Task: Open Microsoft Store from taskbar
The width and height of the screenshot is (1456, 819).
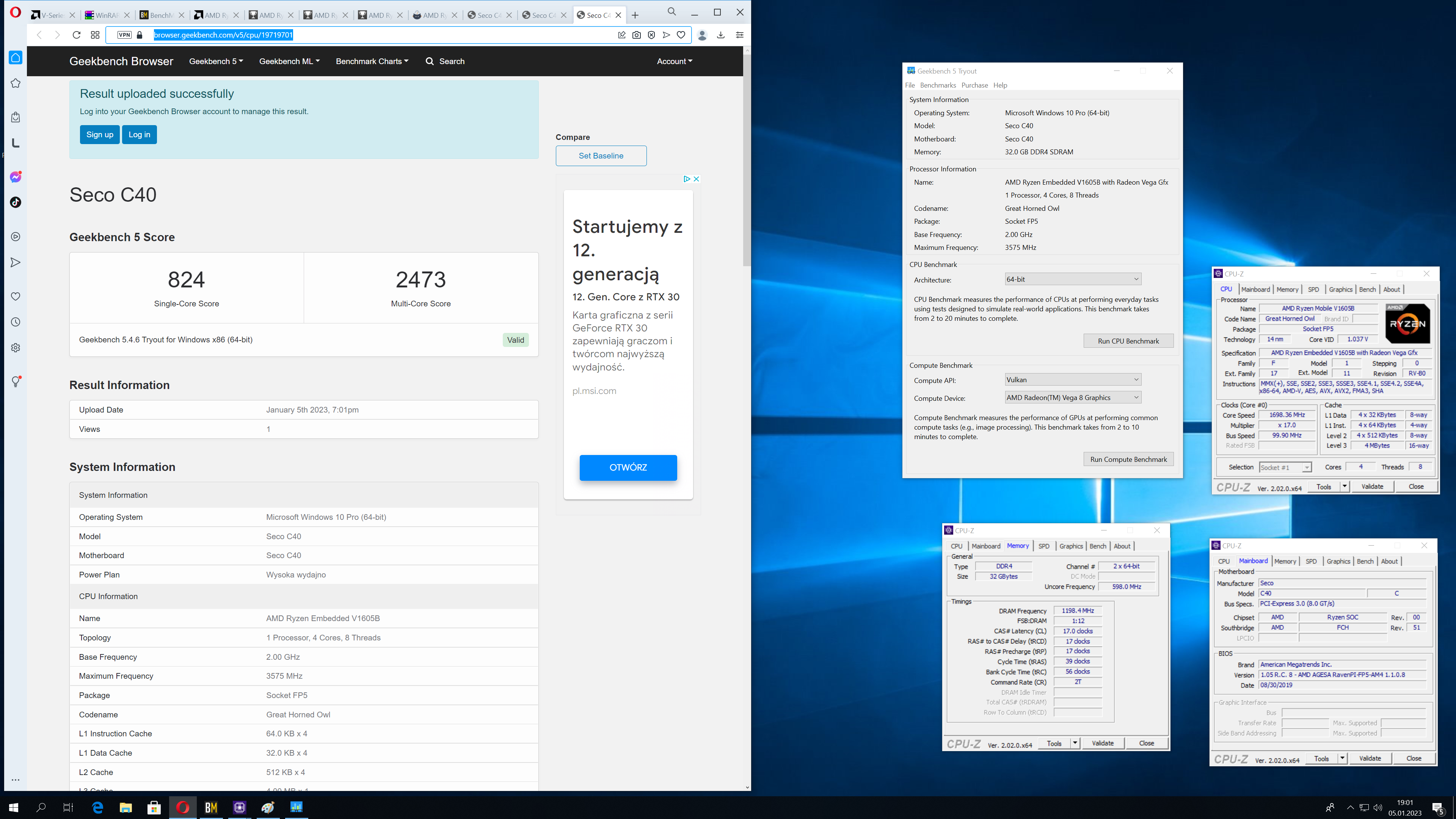Action: pyautogui.click(x=154, y=807)
